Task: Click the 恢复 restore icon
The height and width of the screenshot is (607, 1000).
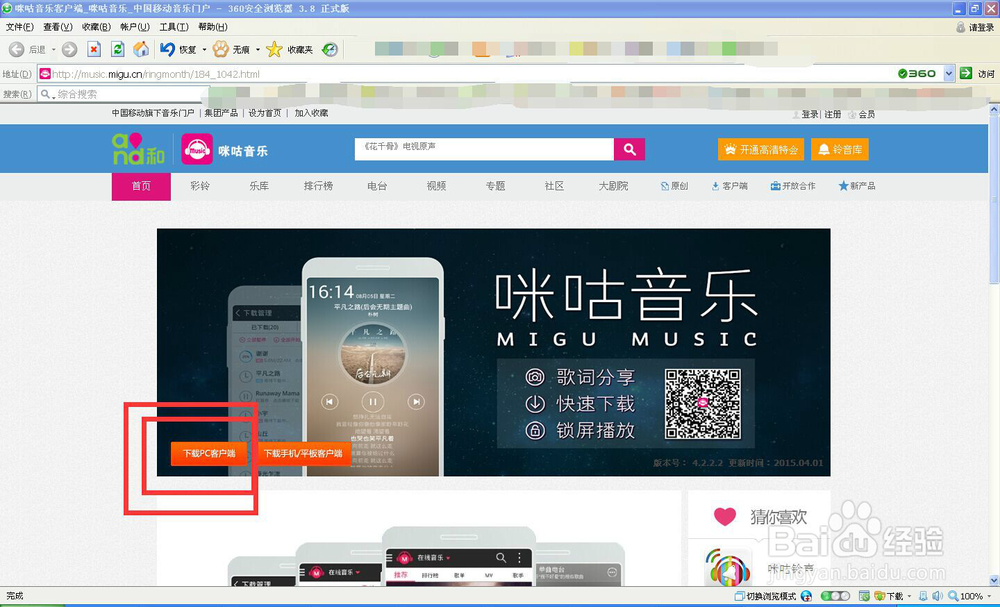Action: [167, 49]
